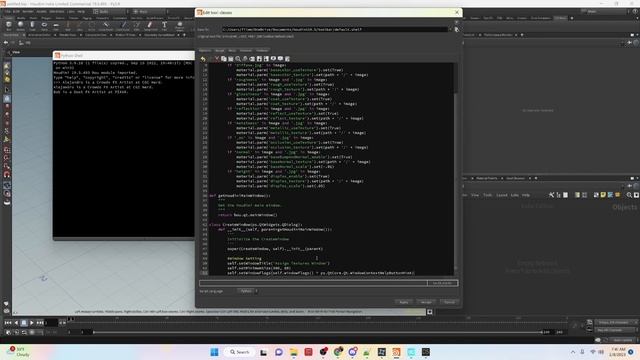Click the undo icon in script editor toolbar
Screen dimensions: 640x360
tap(203, 59)
